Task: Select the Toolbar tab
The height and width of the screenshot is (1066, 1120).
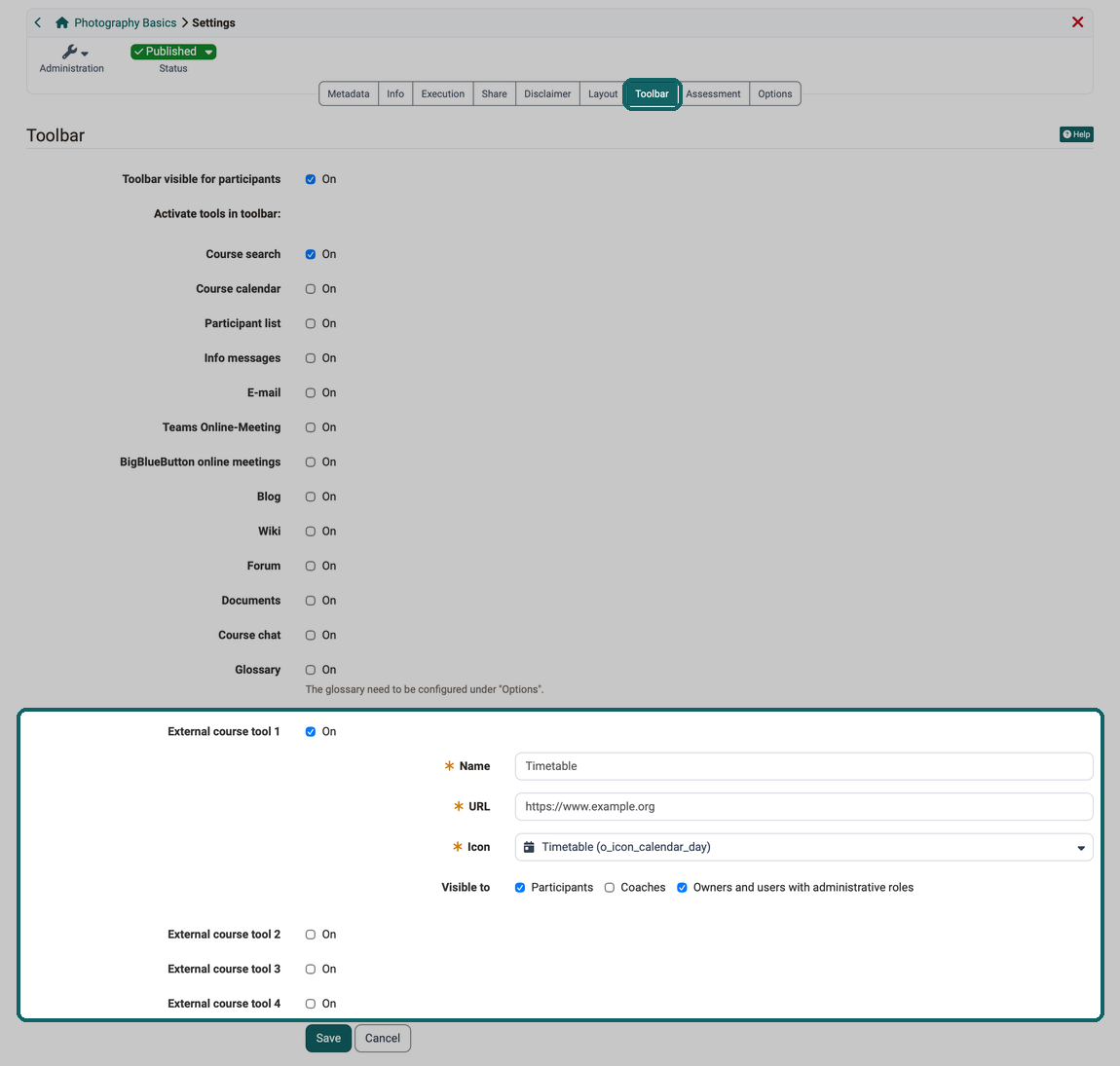Action: point(653,93)
